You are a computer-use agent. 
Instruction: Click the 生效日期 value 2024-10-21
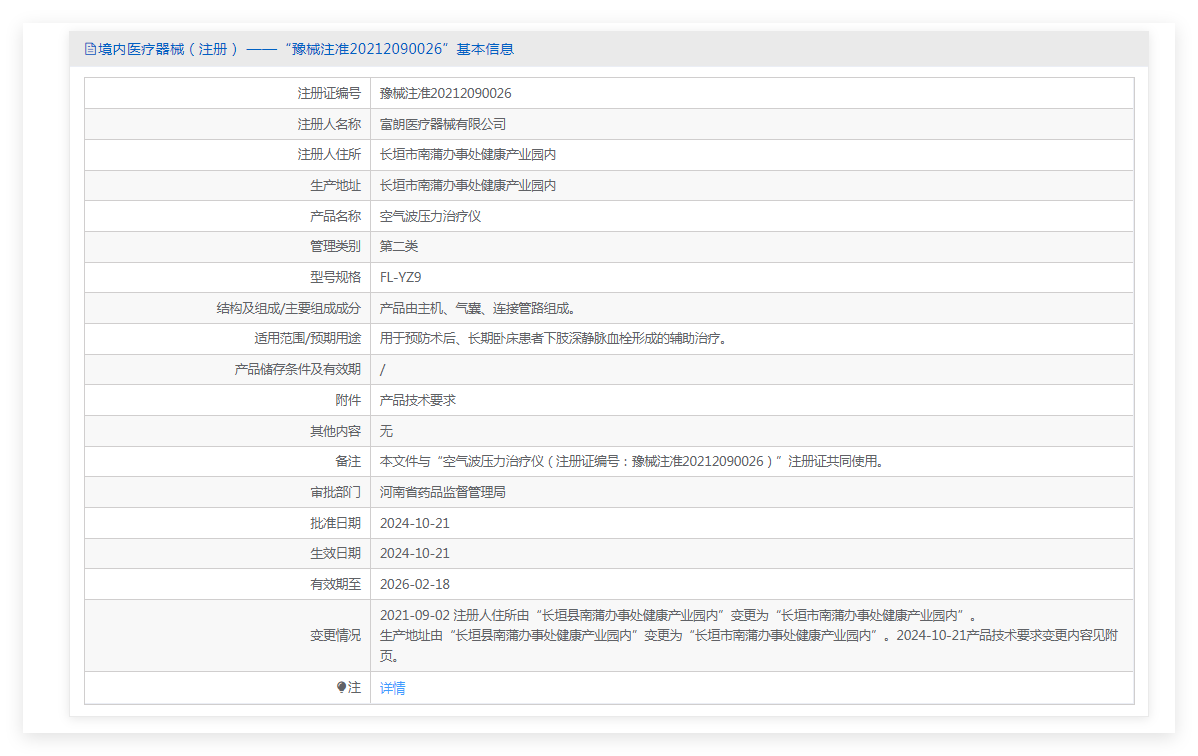click(x=415, y=553)
